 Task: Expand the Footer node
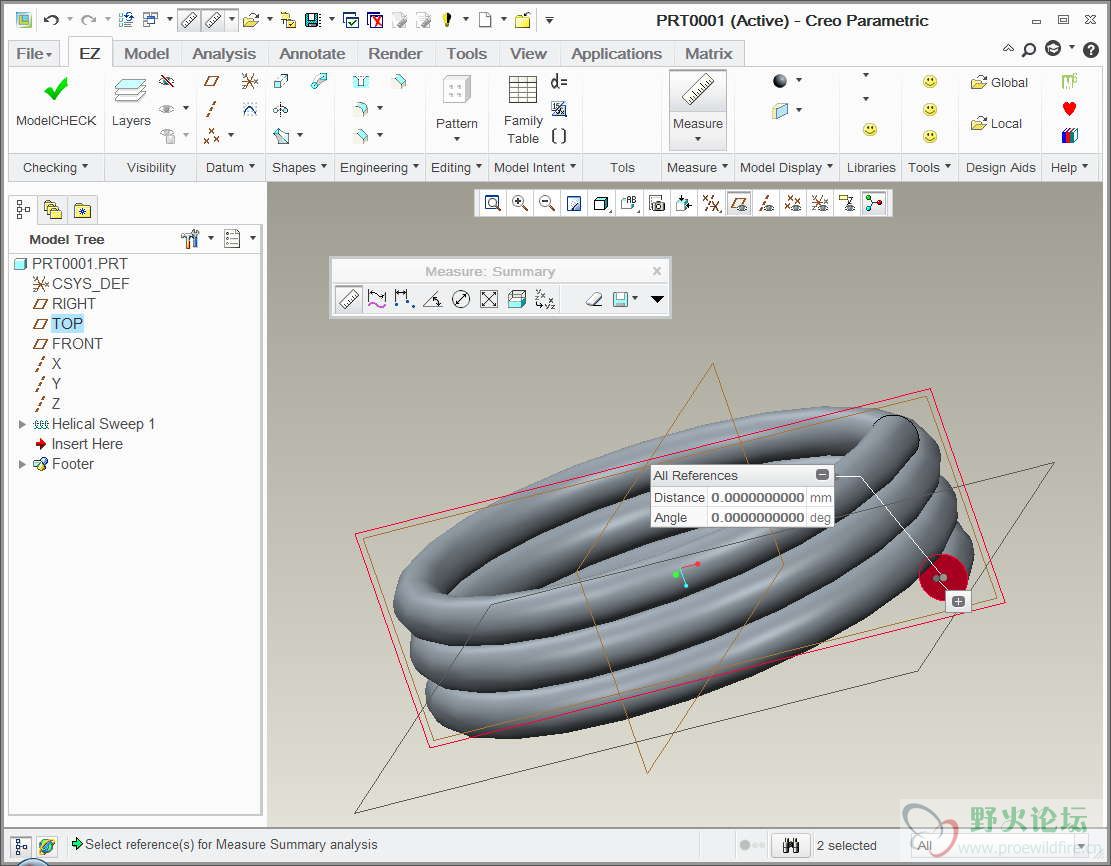tap(22, 464)
